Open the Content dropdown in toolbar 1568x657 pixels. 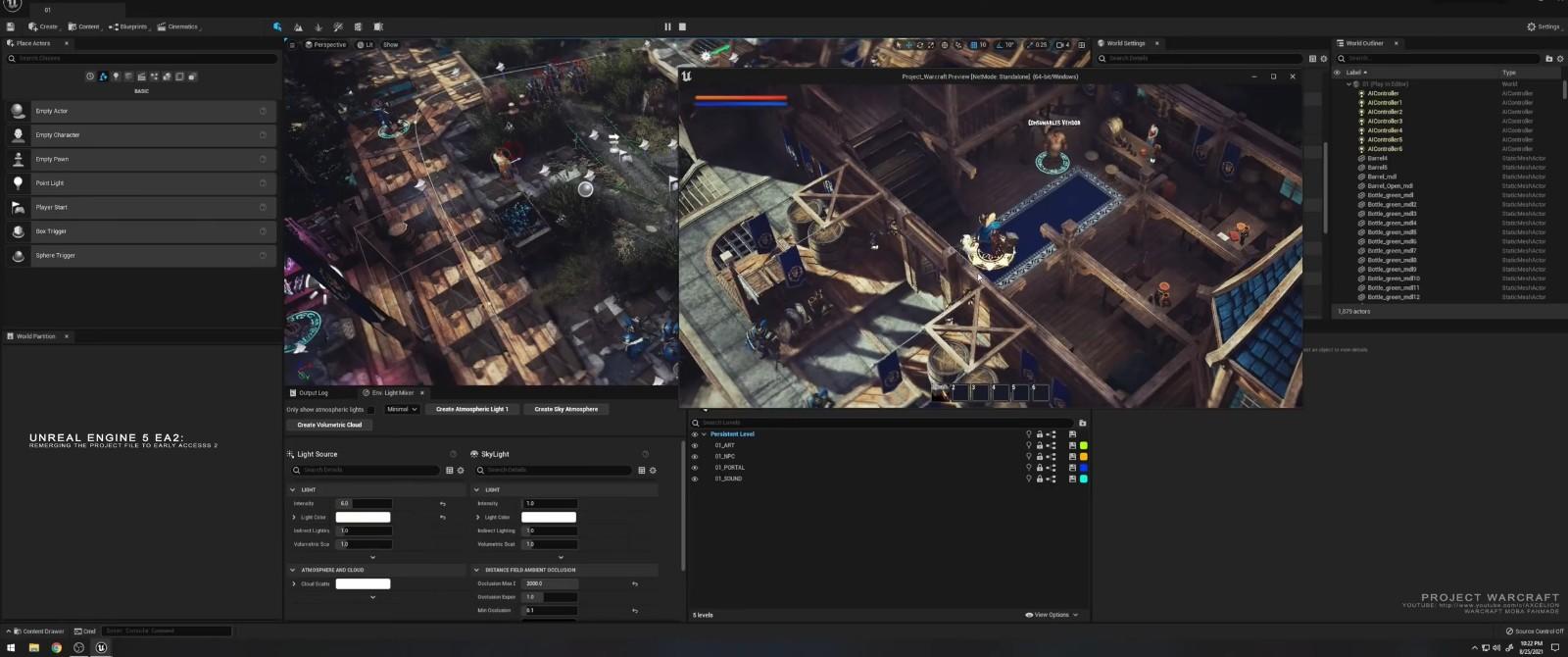[x=84, y=26]
